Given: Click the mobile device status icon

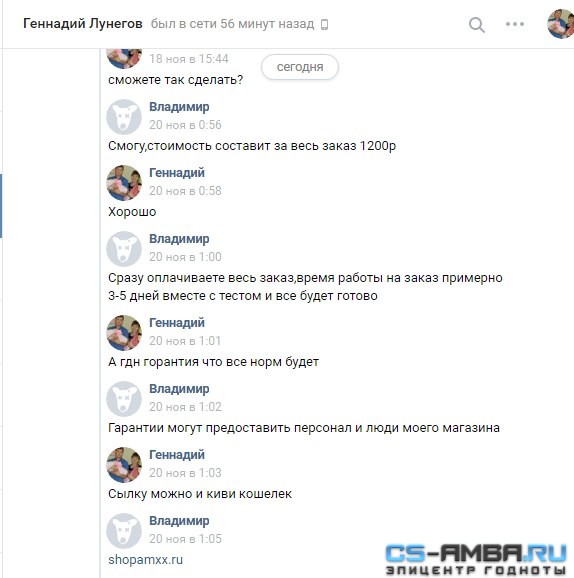Looking at the screenshot, I should click(x=324, y=25).
